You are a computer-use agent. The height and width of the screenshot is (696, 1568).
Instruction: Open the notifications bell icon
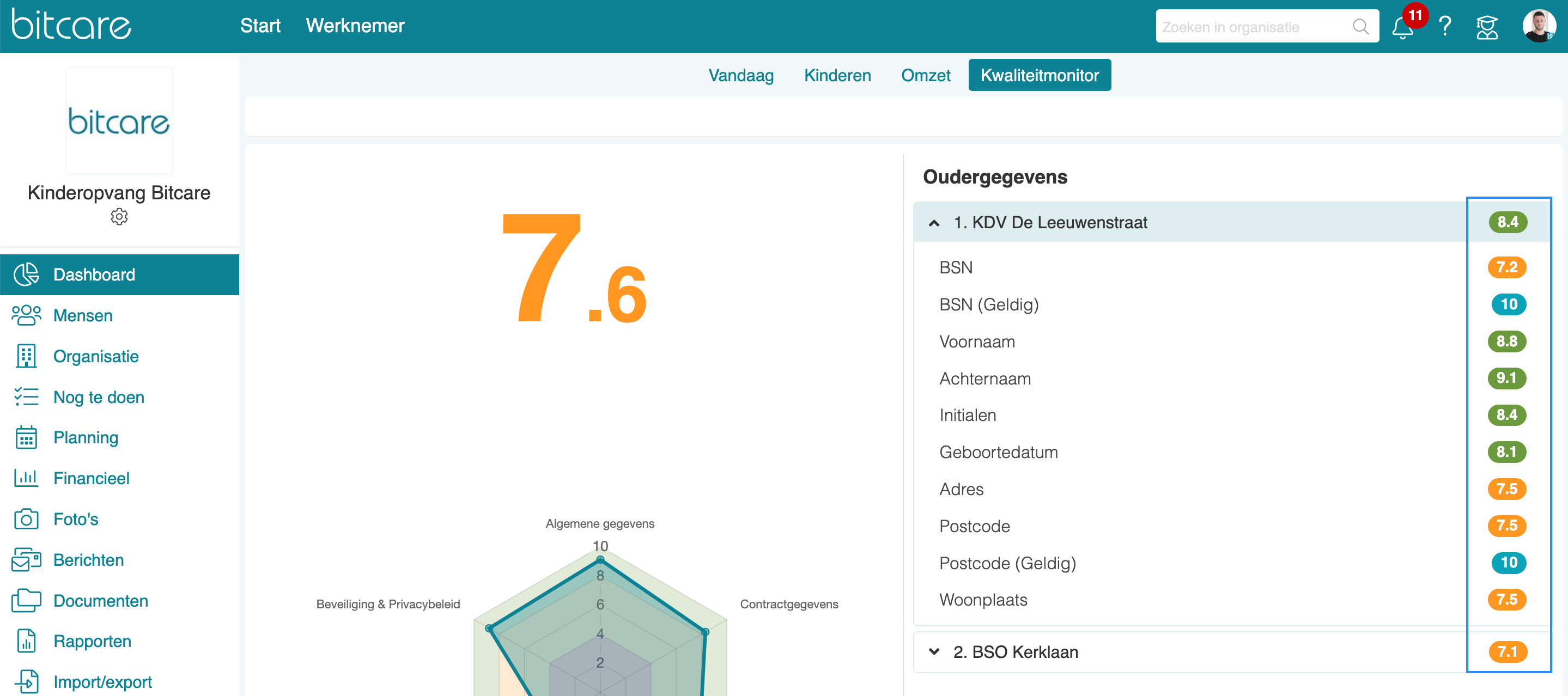1402,27
